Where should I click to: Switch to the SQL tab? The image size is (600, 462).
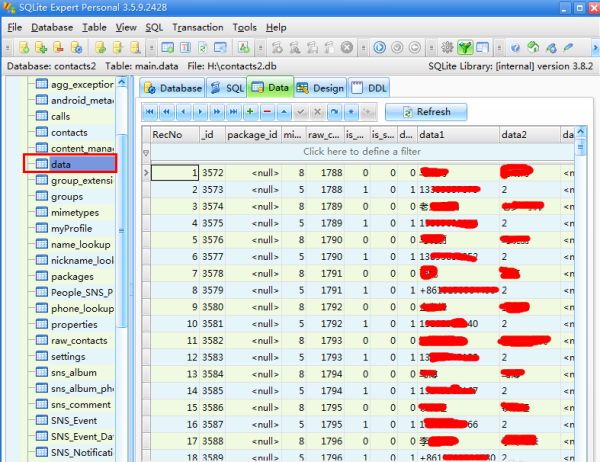coord(227,88)
